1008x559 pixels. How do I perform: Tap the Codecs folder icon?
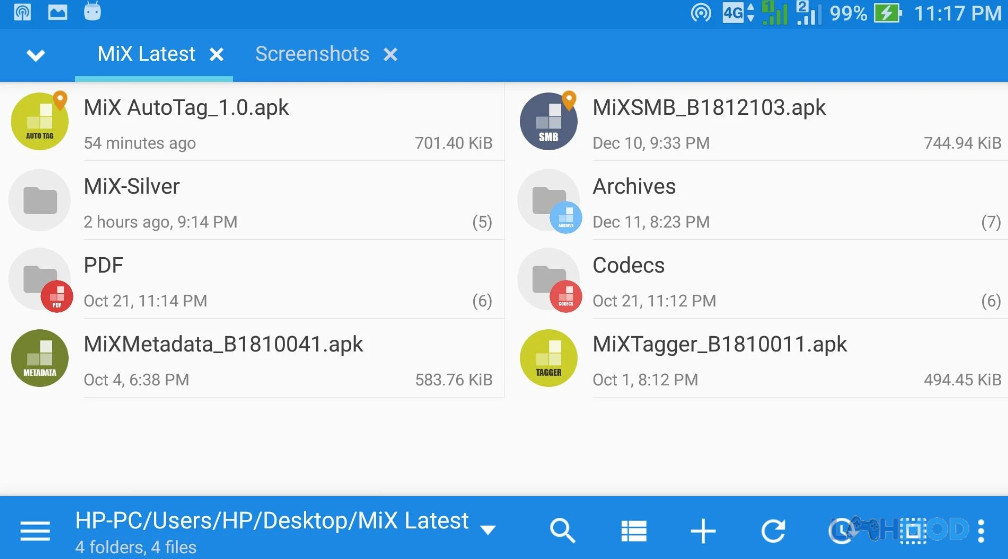pos(548,279)
